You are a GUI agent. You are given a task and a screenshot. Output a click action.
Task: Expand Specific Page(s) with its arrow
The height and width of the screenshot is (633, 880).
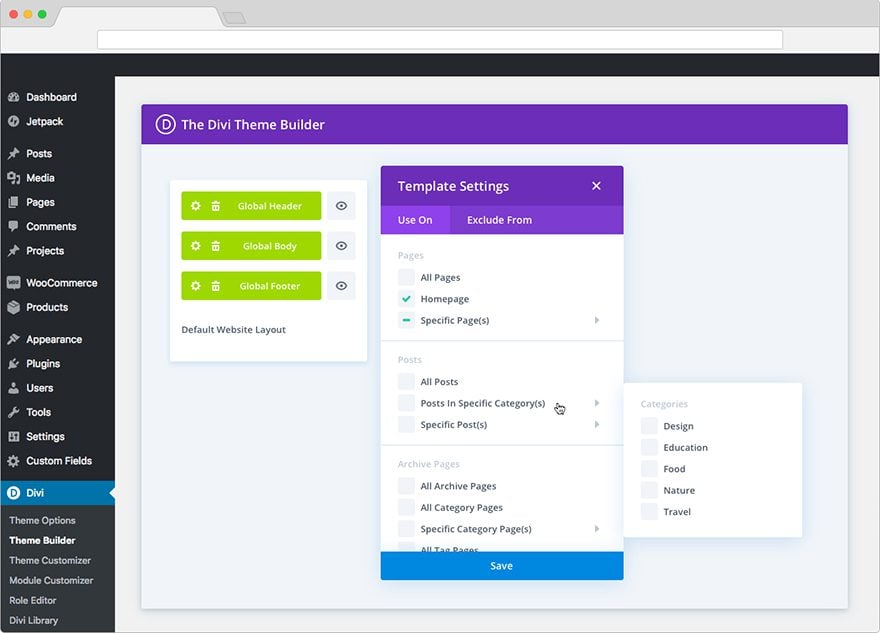[x=597, y=320]
